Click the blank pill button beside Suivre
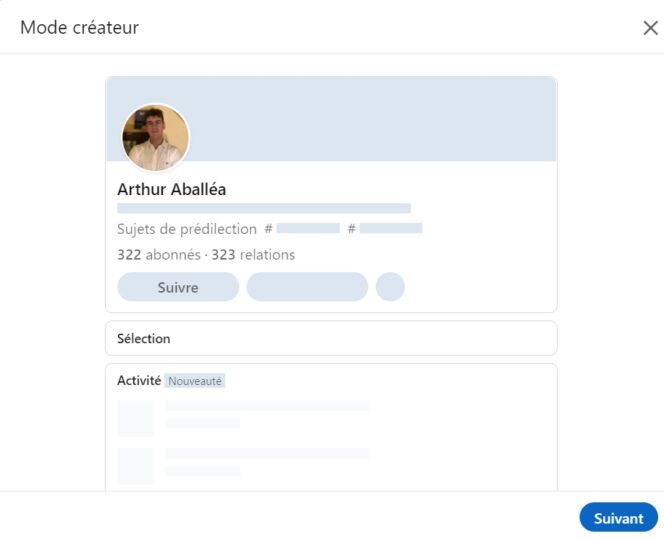The height and width of the screenshot is (539, 664). pos(307,287)
